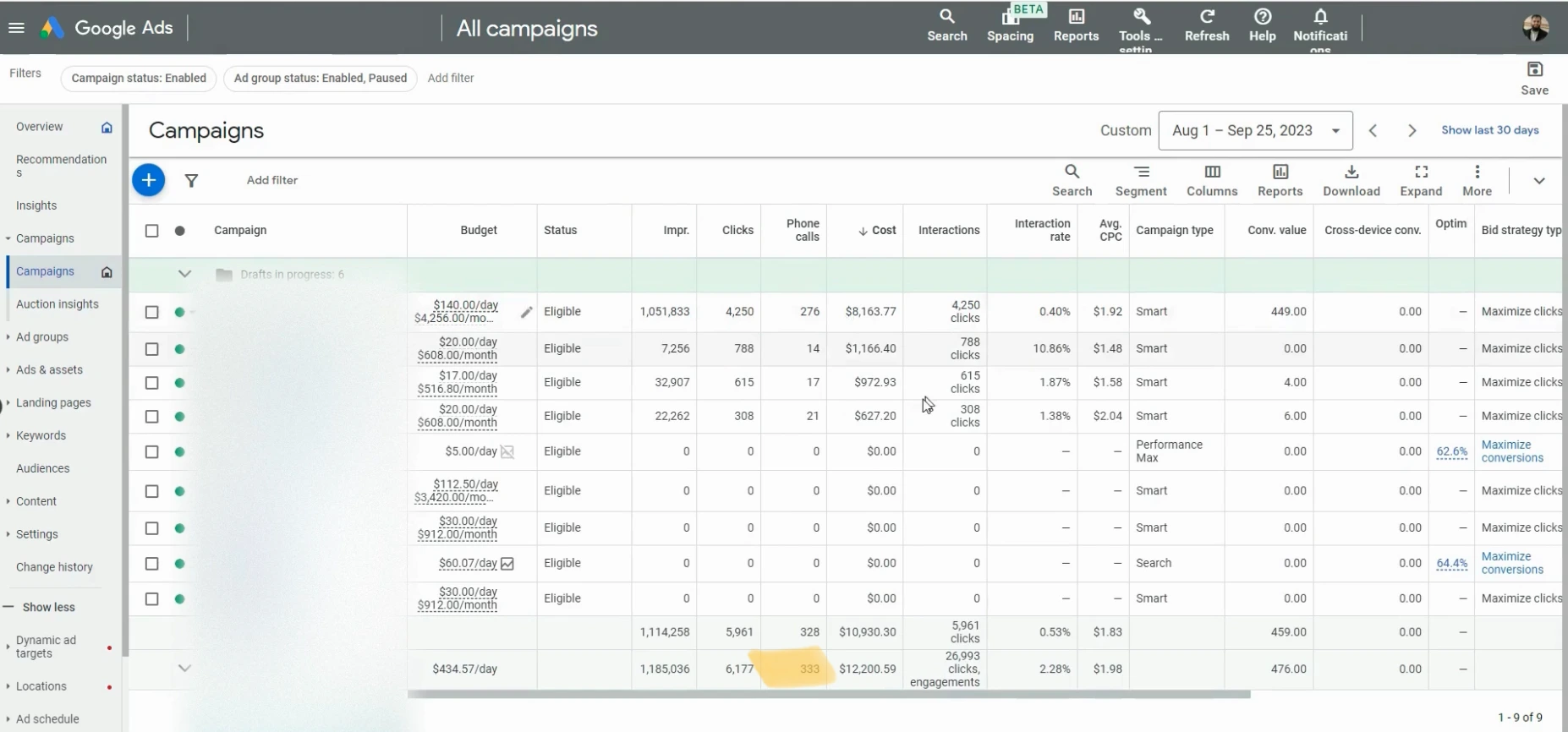Click Add filter field in table toolbar
1568x732 pixels.
point(272,180)
